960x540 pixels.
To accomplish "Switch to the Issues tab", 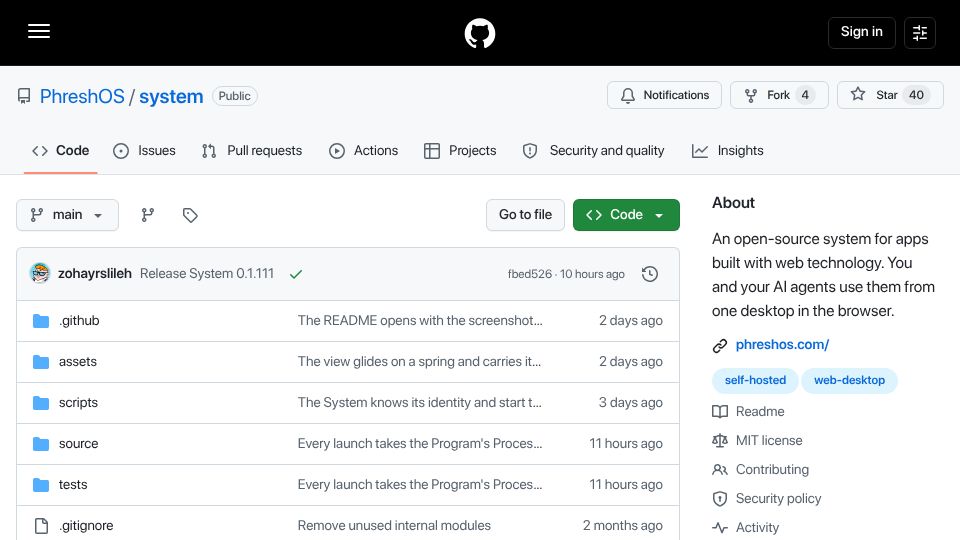I will [144, 151].
